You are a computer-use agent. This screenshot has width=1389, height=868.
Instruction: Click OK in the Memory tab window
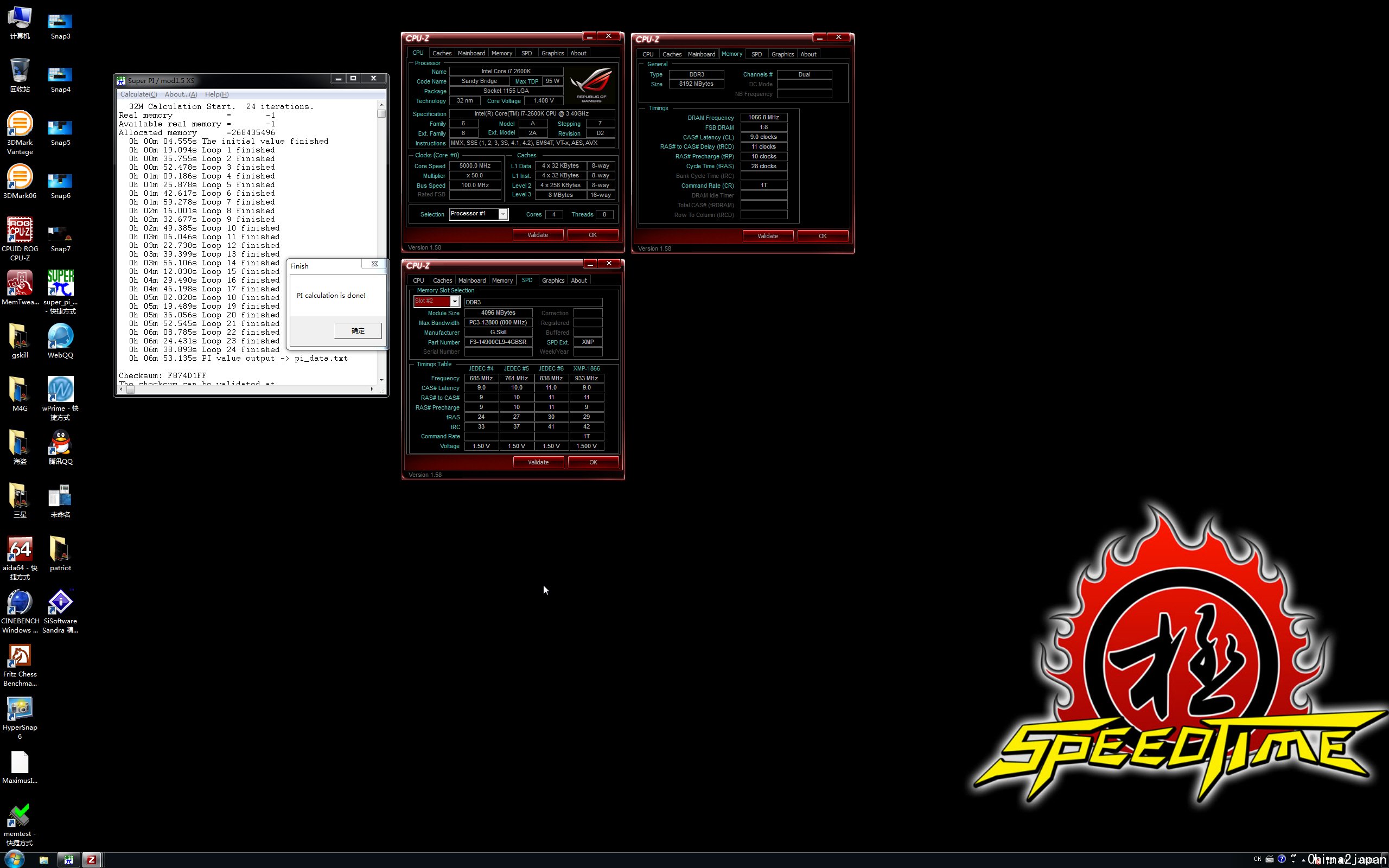(x=823, y=236)
